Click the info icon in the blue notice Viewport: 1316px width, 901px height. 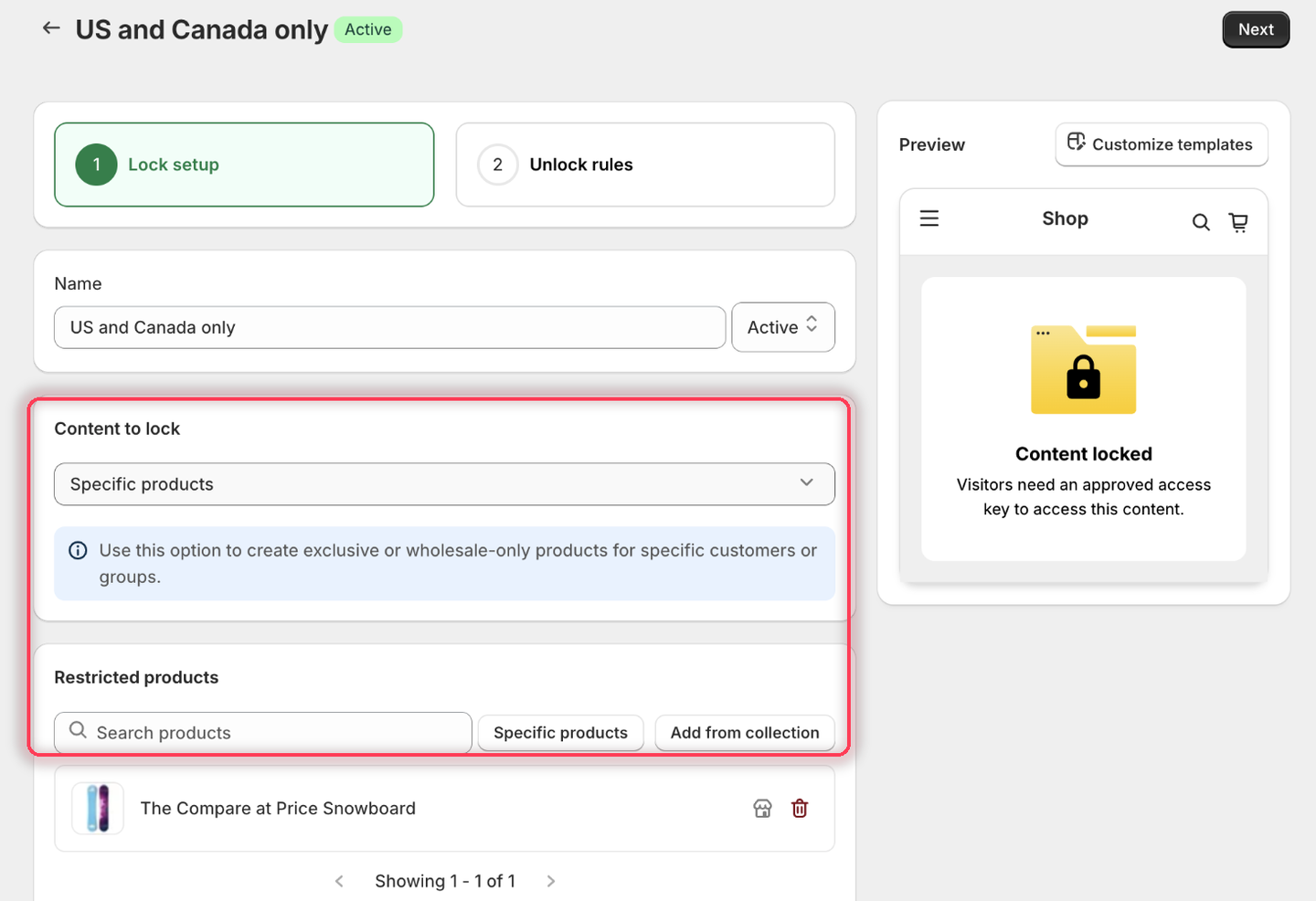tap(79, 550)
